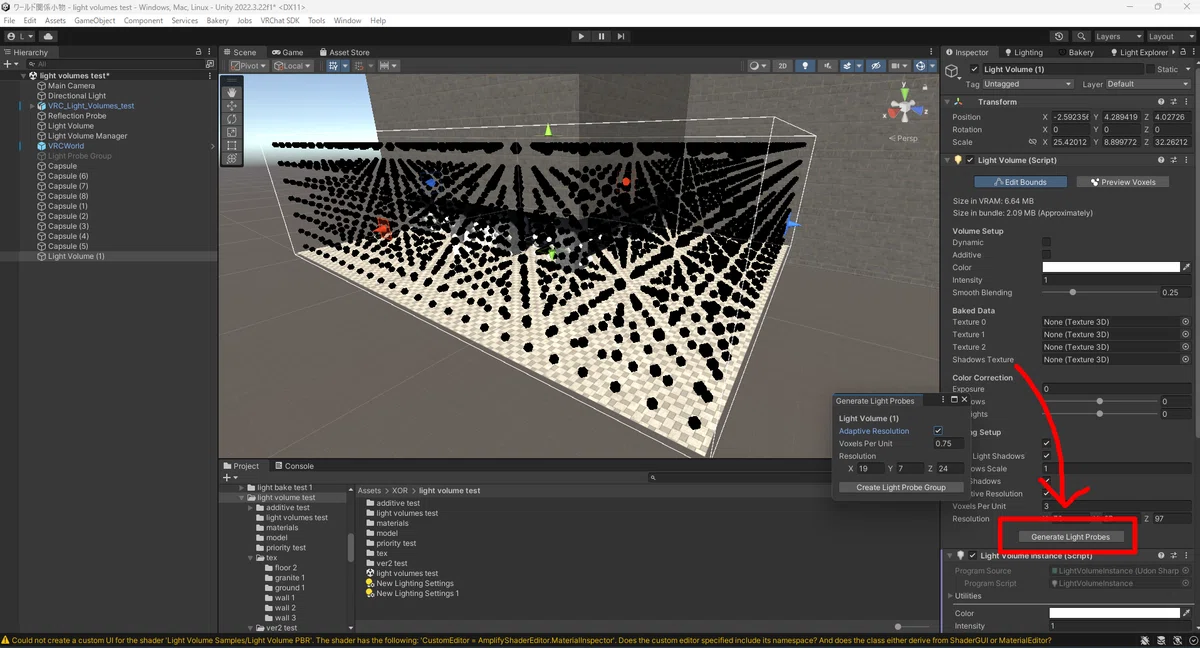Click the Transform component settings preset icon
This screenshot has height=648, width=1200.
tap(1173, 101)
